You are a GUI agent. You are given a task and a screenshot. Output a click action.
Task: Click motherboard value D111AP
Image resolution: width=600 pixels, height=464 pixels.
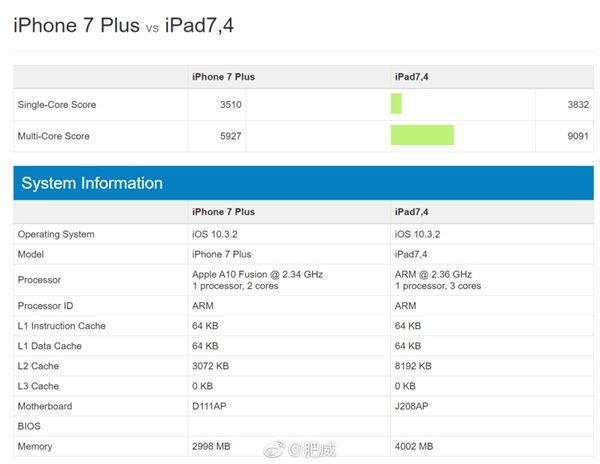[209, 406]
